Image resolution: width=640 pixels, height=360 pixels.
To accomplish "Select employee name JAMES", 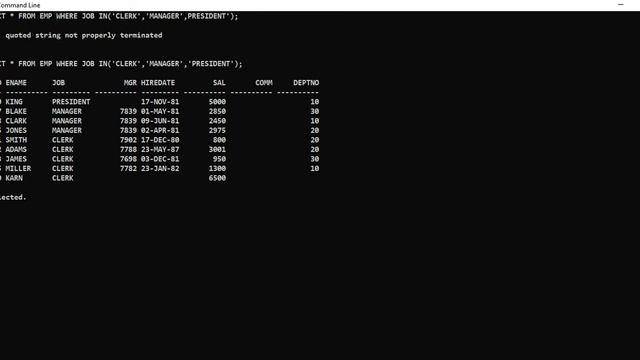I will click(16, 159).
